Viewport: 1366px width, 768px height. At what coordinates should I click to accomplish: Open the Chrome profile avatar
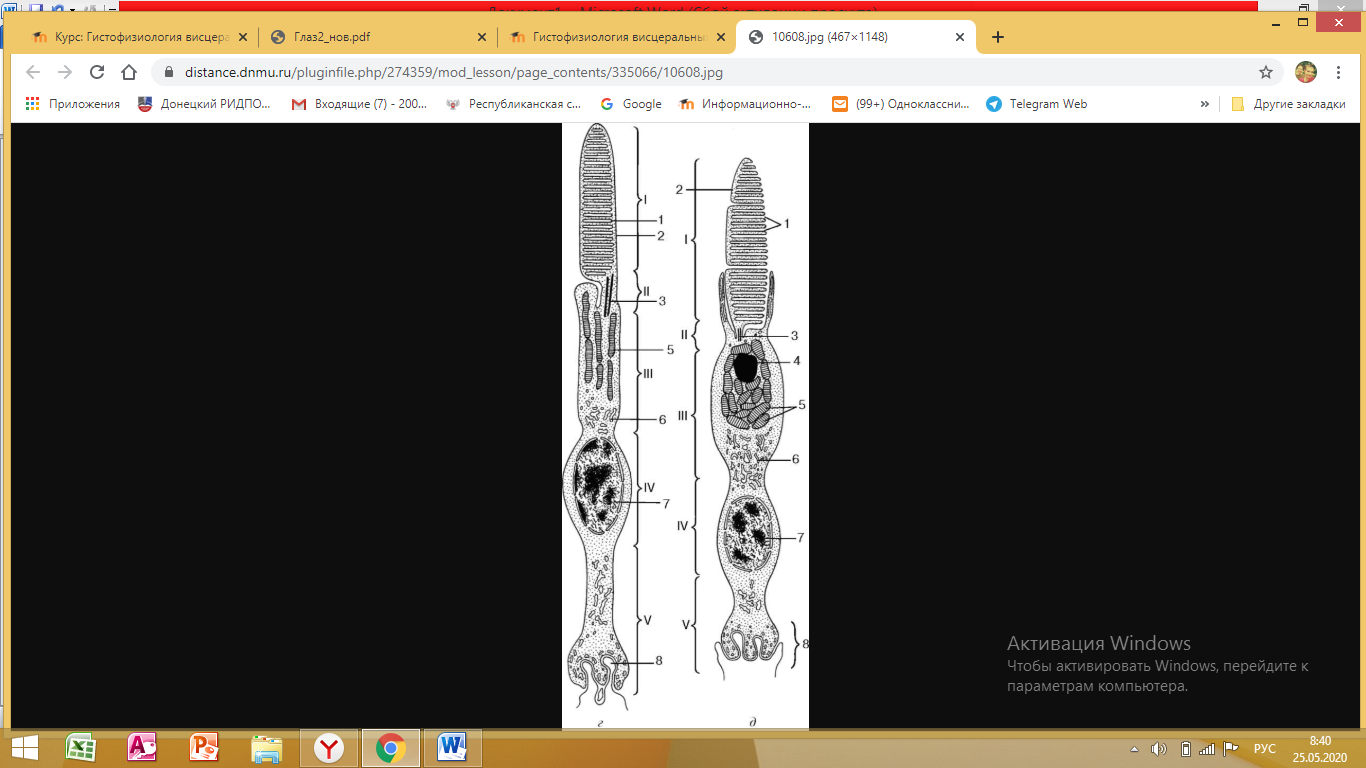click(x=1306, y=72)
